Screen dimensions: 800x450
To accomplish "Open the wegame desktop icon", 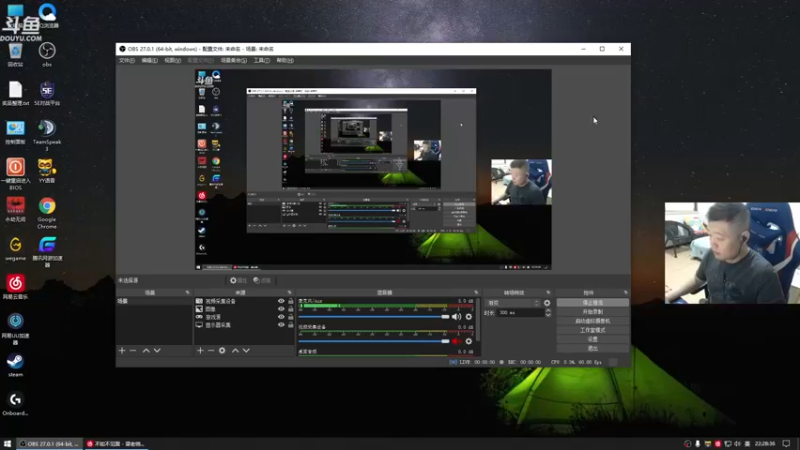I will coord(15,249).
